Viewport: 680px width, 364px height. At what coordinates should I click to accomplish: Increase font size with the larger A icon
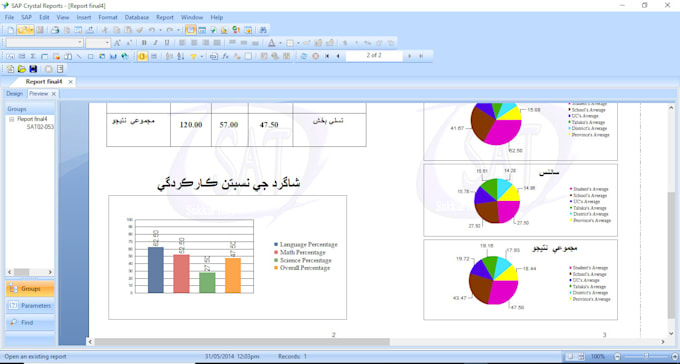[x=117, y=43]
